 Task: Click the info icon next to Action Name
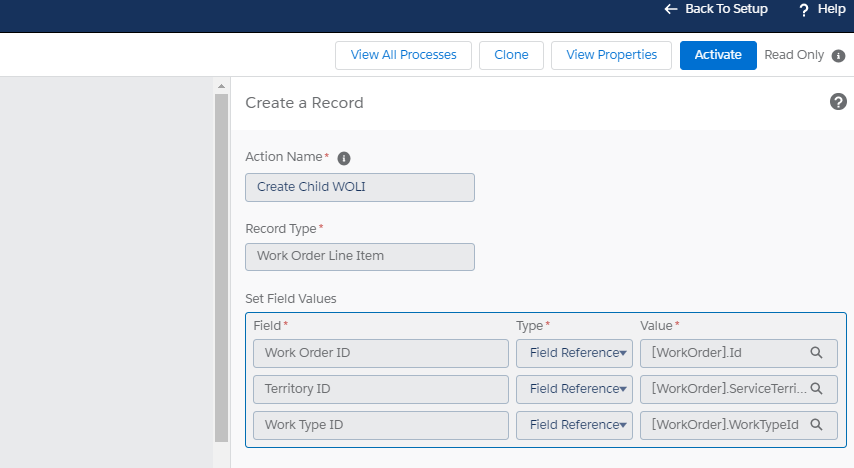(x=344, y=158)
